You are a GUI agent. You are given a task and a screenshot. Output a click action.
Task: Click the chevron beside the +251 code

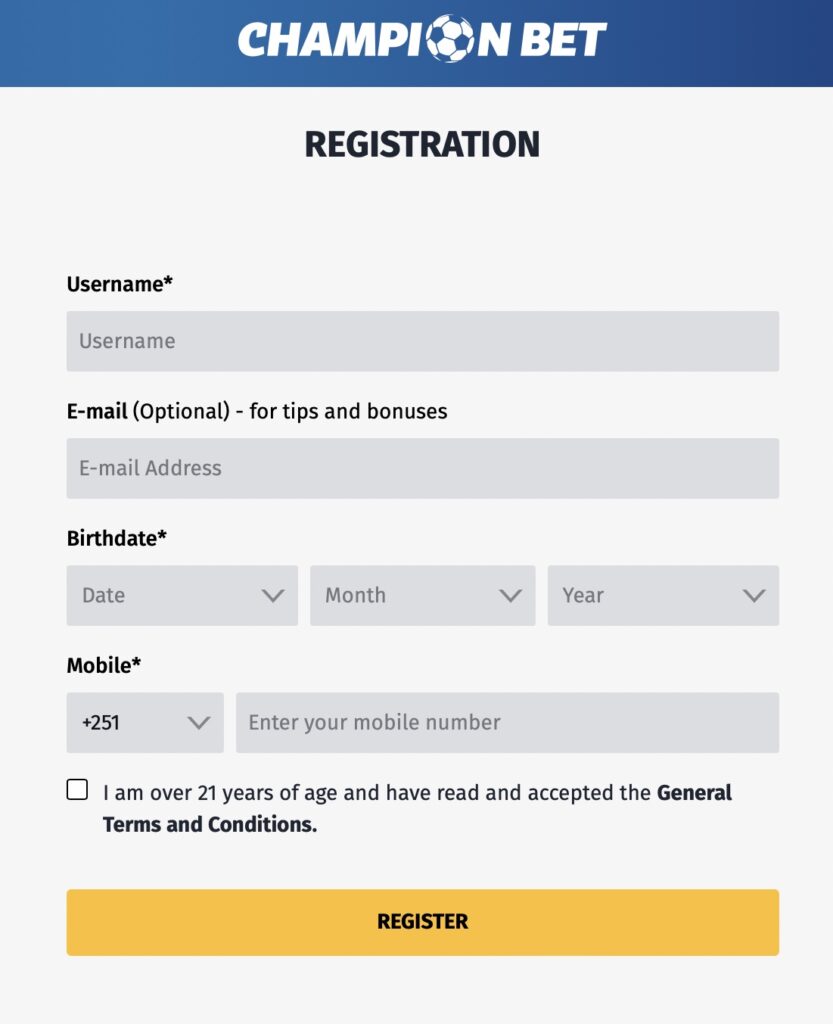point(198,723)
